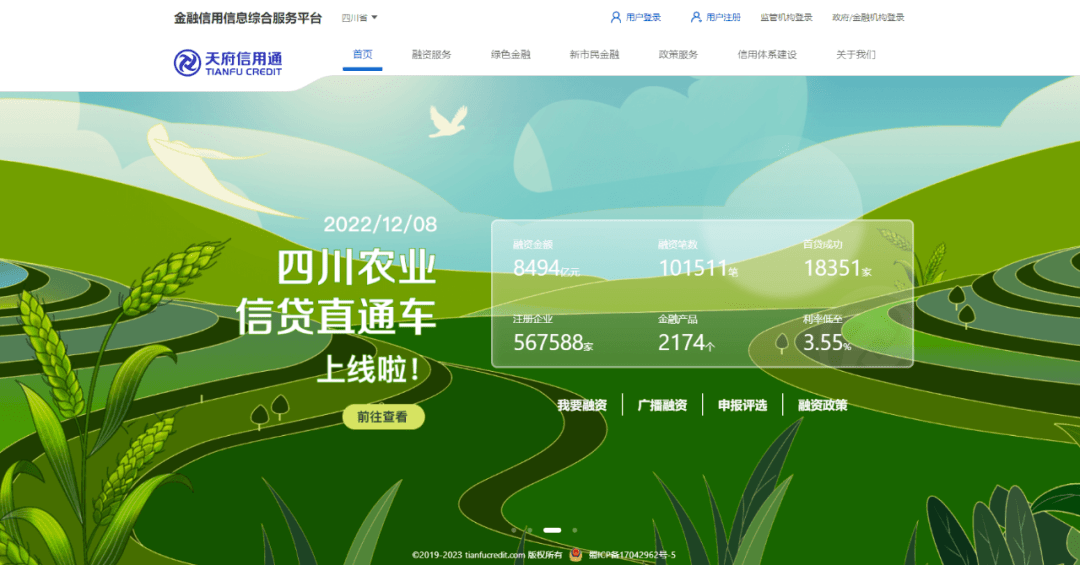Viewport: 1080px width, 565px height.
Task: Click the 我要融资 quick link
Action: (582, 405)
